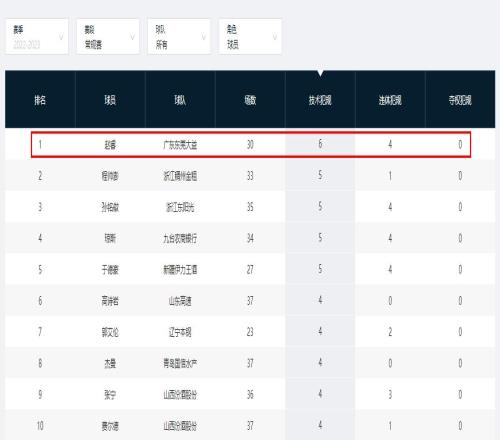Open the 球队 所有 team filter
Image resolution: width=500 pixels, height=440 pixels.
(179, 37)
